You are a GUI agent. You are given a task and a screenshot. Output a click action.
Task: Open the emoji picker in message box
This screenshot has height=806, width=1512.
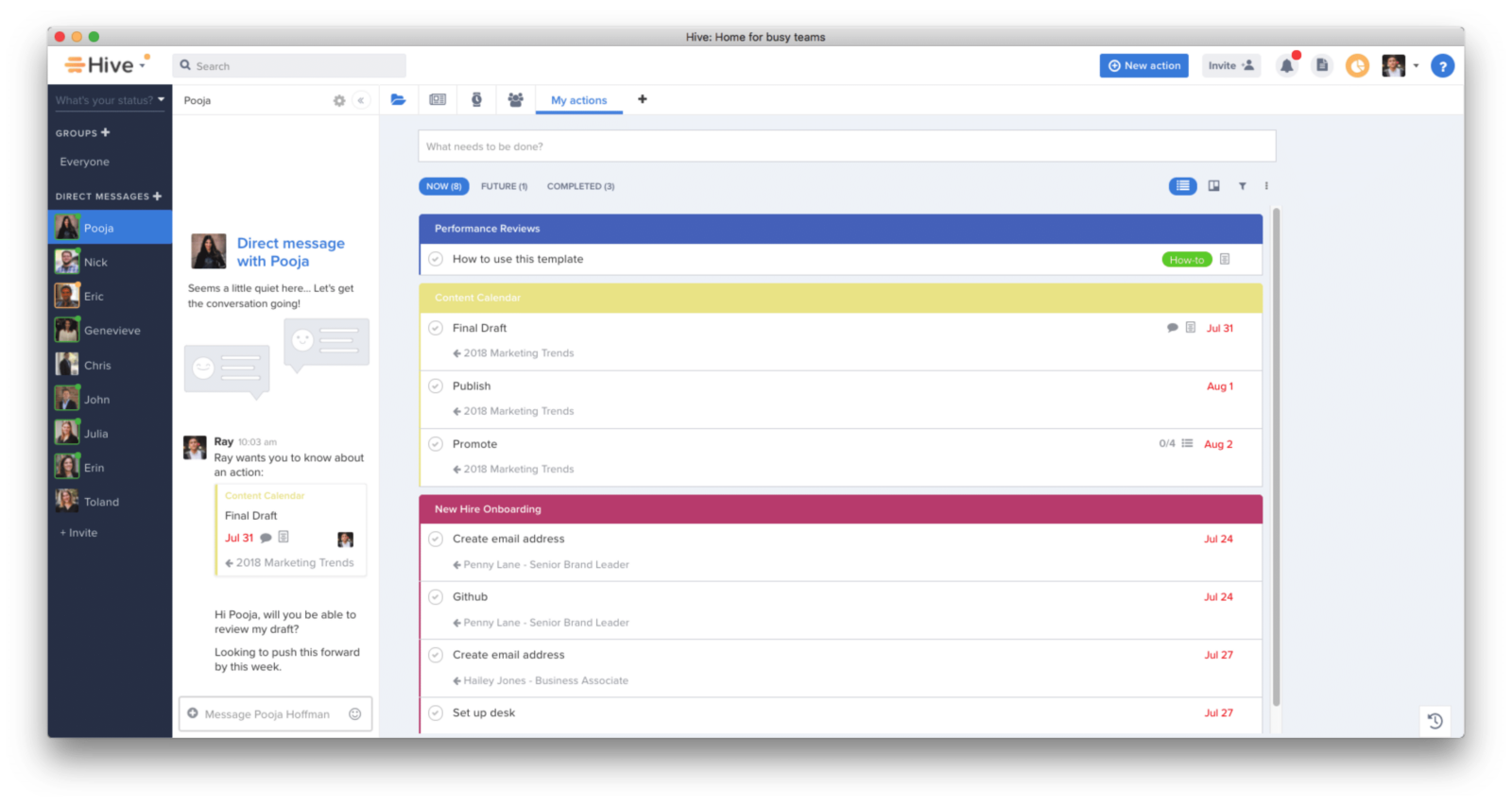(355, 714)
